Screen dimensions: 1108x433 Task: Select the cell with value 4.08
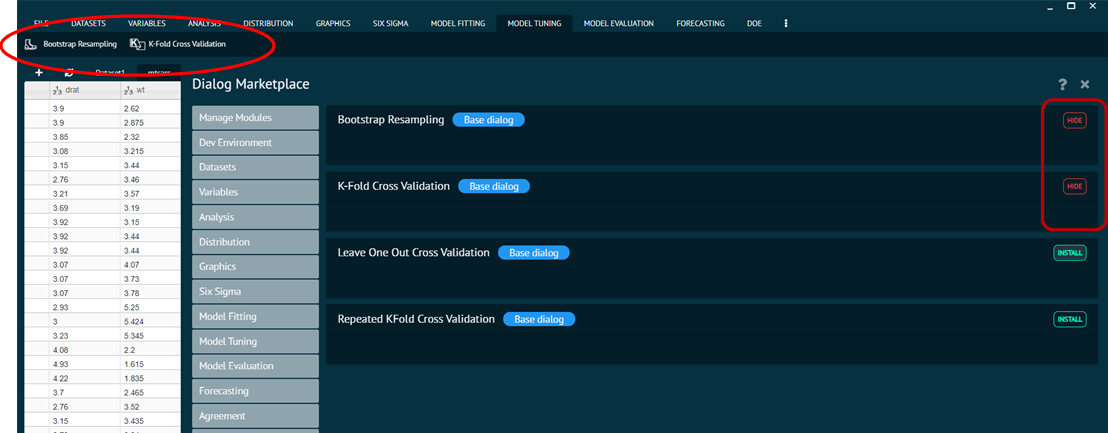[84, 350]
